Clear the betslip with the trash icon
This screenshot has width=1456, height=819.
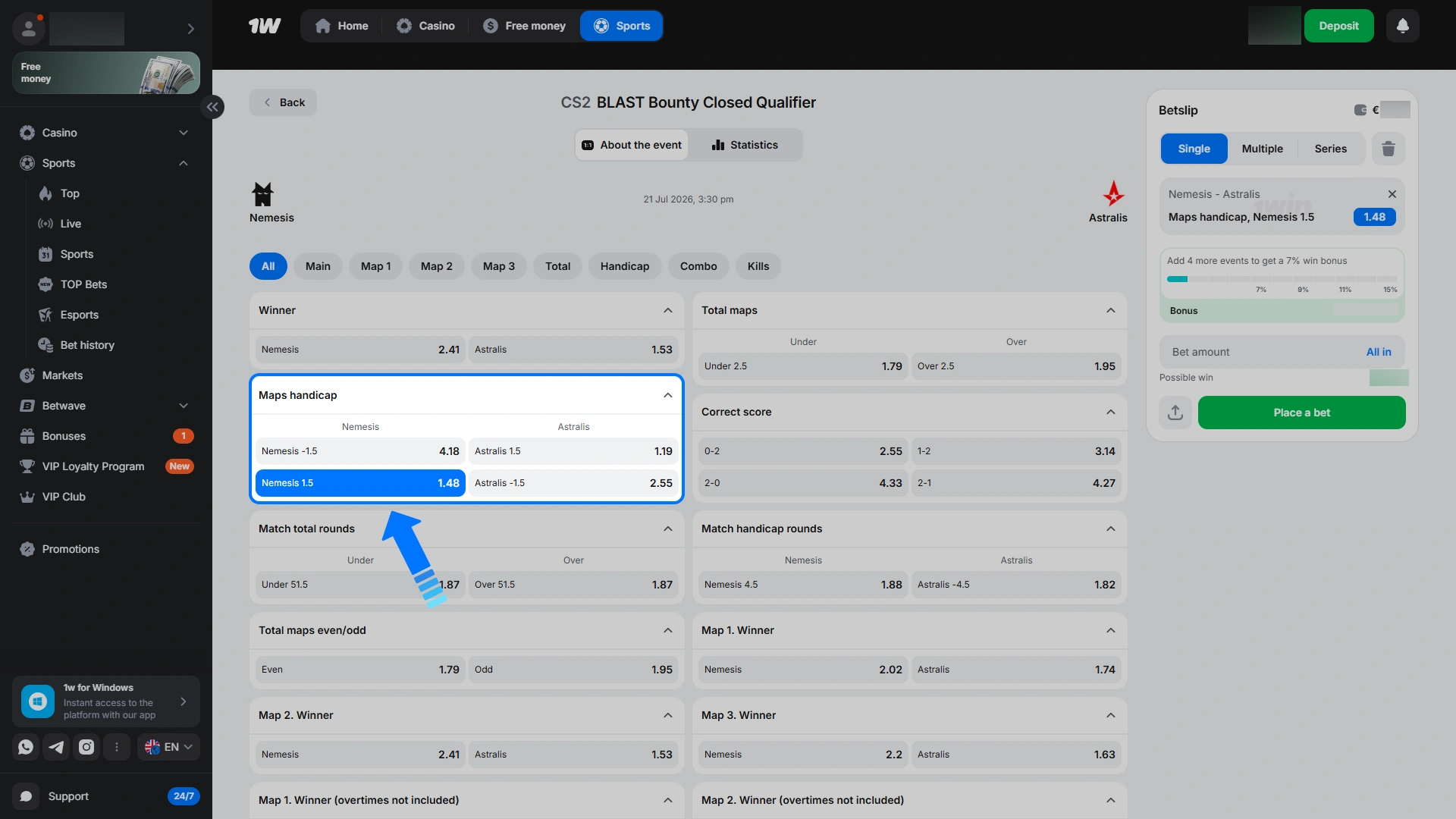click(x=1388, y=149)
